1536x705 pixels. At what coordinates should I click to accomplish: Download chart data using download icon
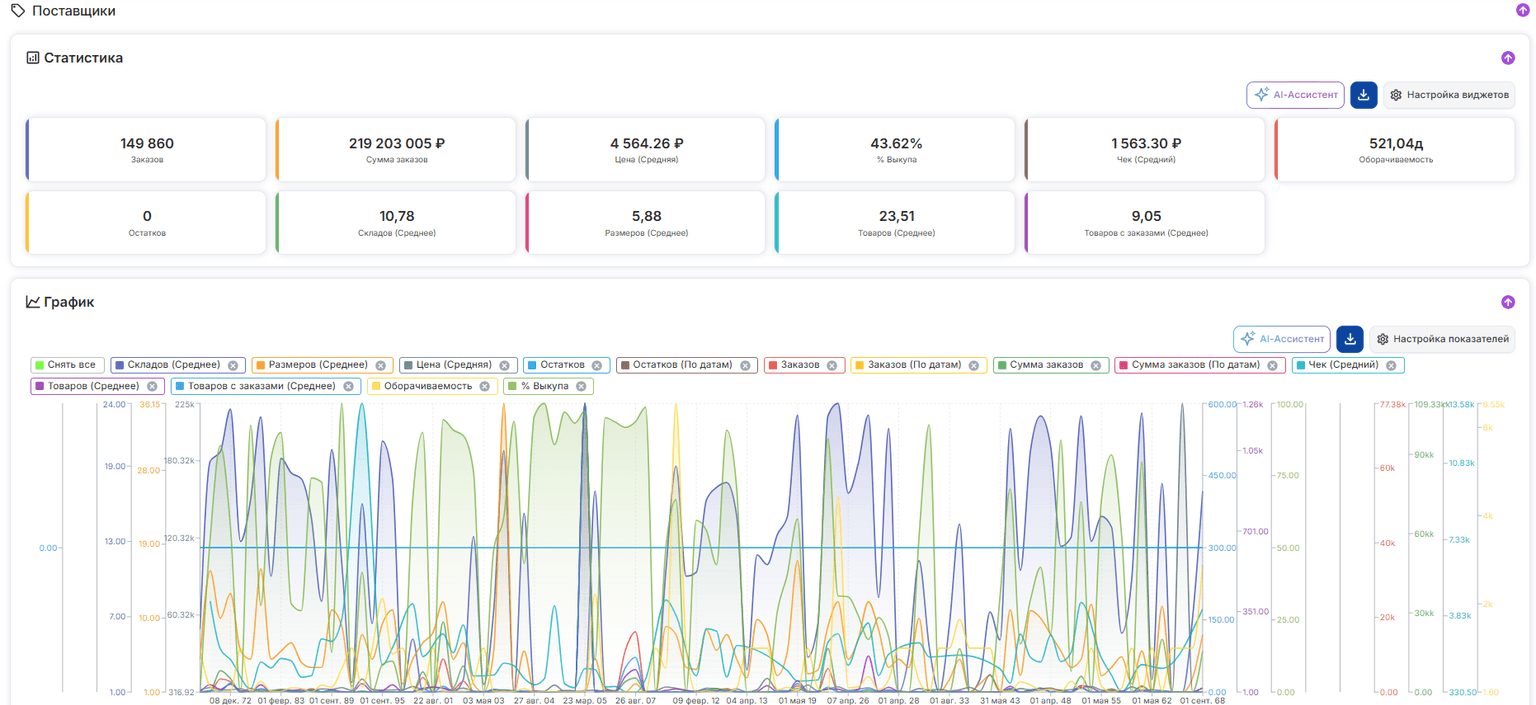(1350, 339)
